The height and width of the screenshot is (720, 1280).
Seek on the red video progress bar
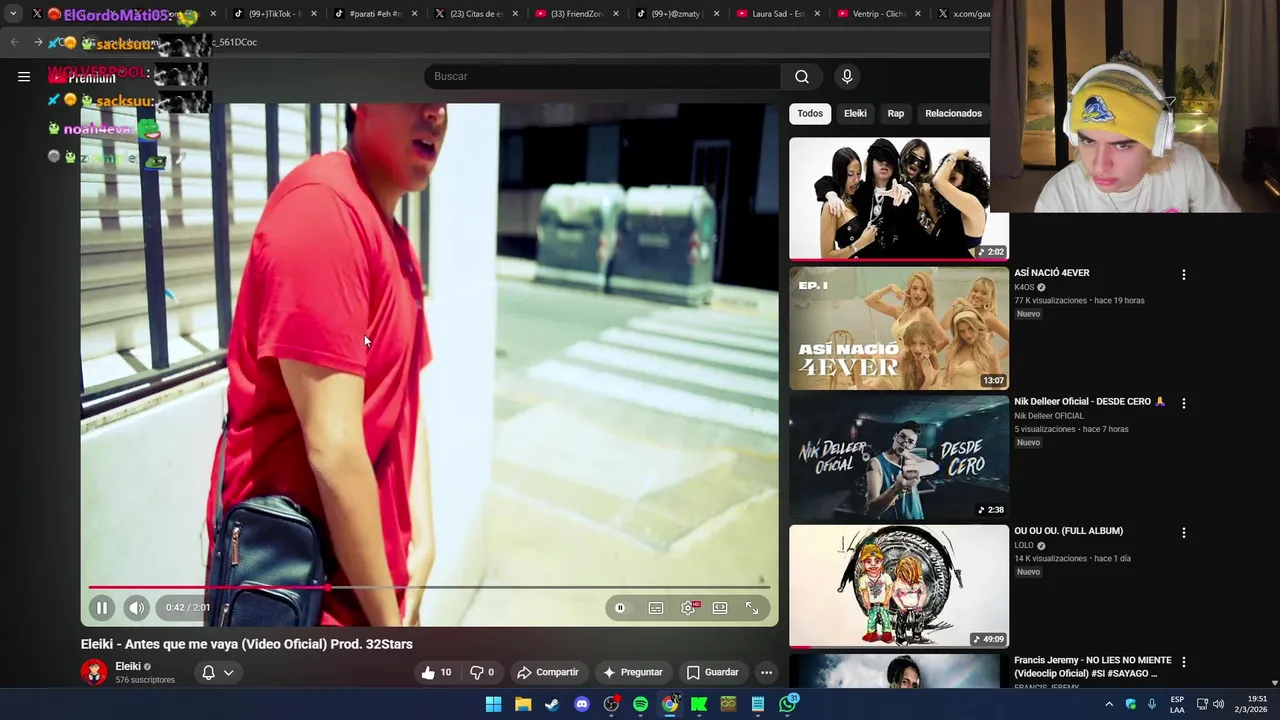[428, 588]
